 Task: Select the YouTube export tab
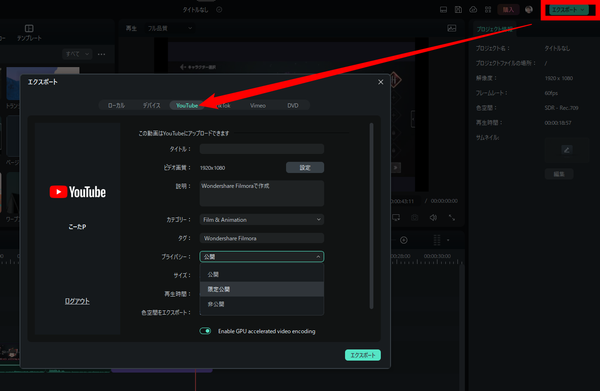[x=187, y=105]
